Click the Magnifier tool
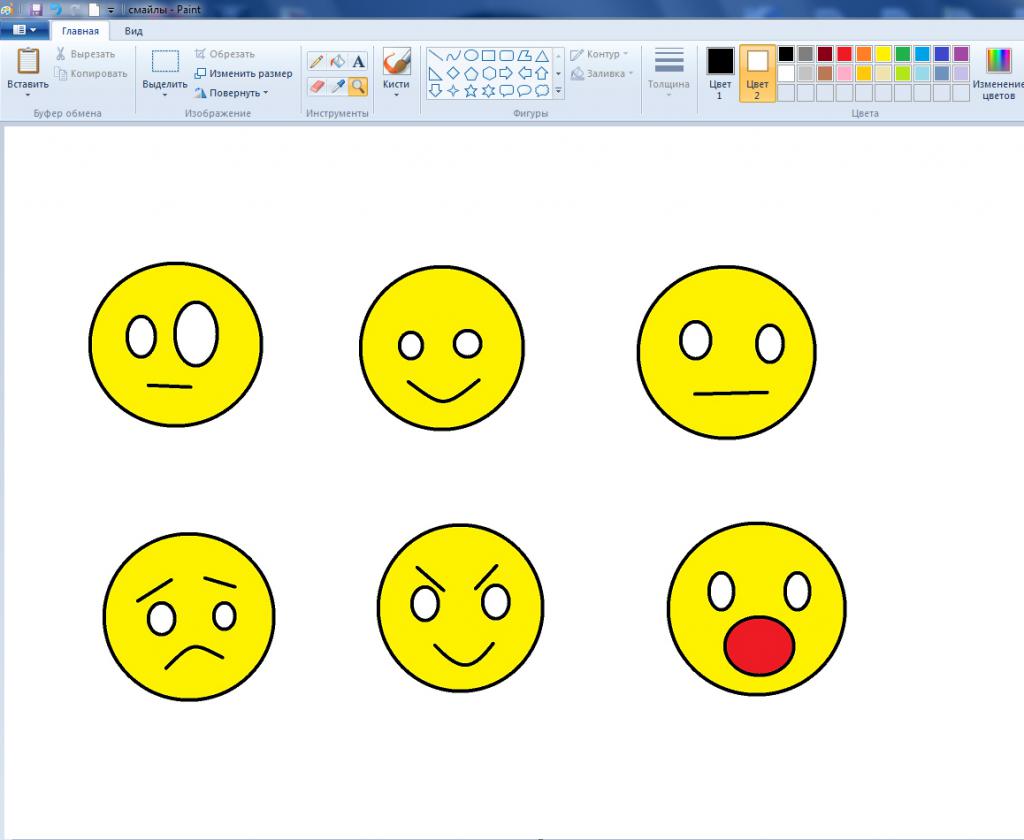This screenshot has height=840, width=1024. (x=358, y=87)
